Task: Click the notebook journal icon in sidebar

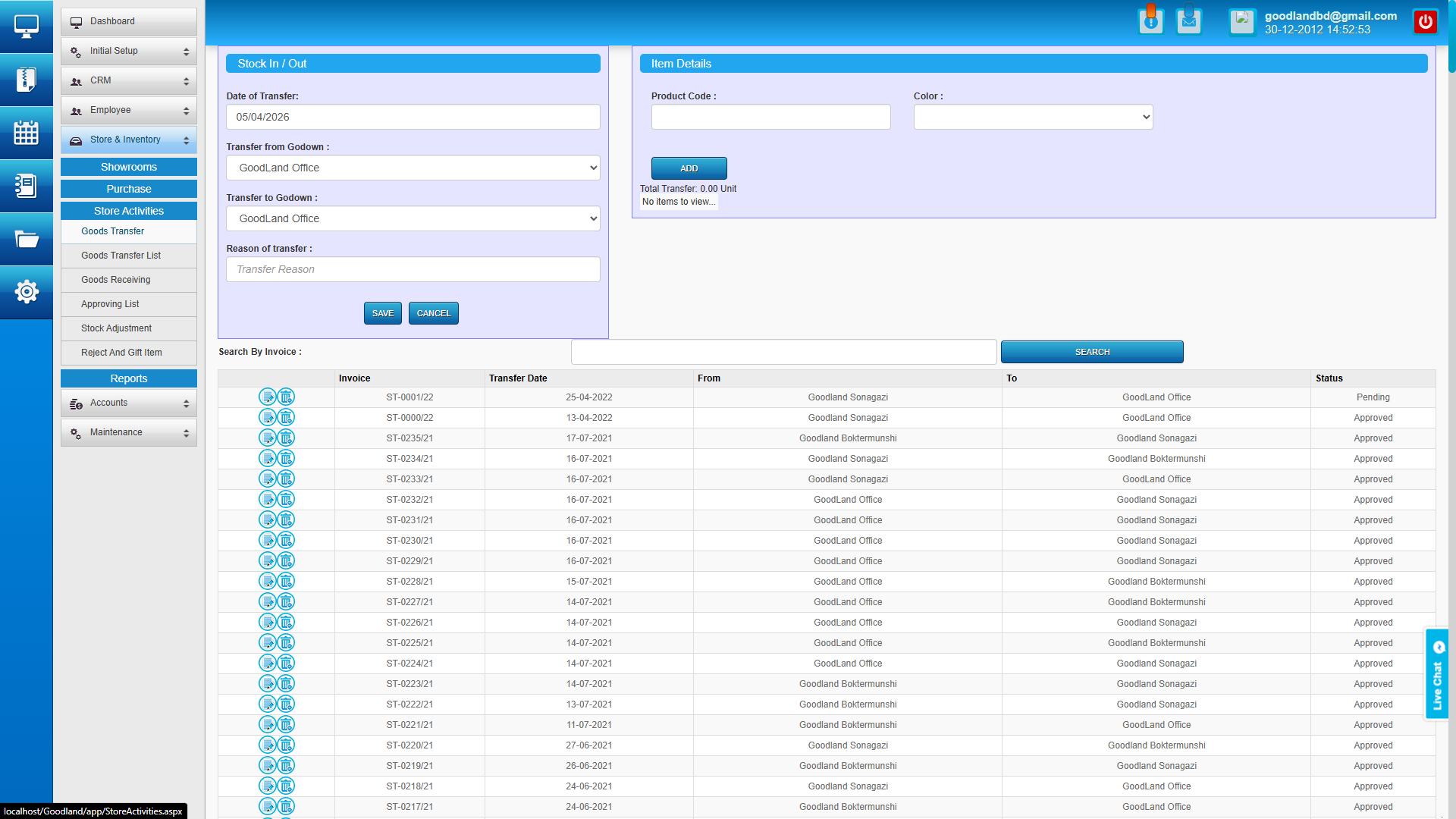Action: click(x=27, y=186)
